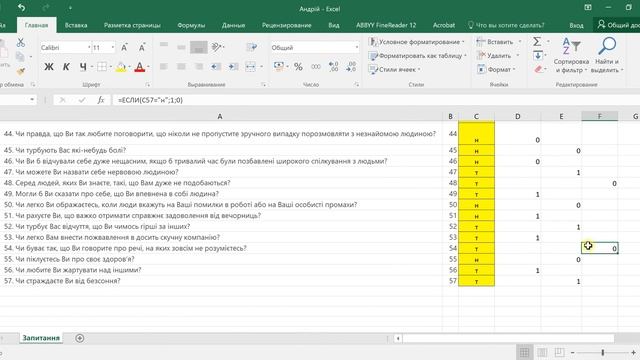Click decrease decimal places icon

pyautogui.click(x=351, y=67)
